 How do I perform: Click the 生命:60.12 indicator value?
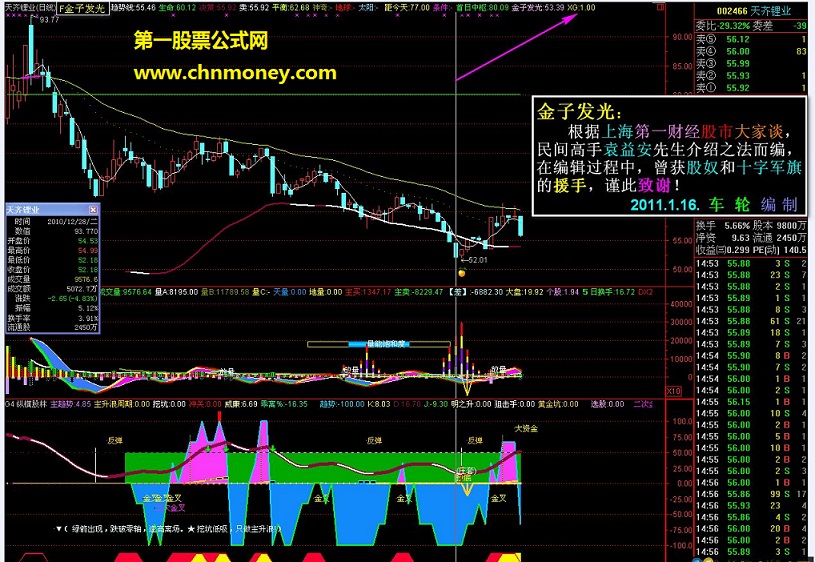point(177,8)
